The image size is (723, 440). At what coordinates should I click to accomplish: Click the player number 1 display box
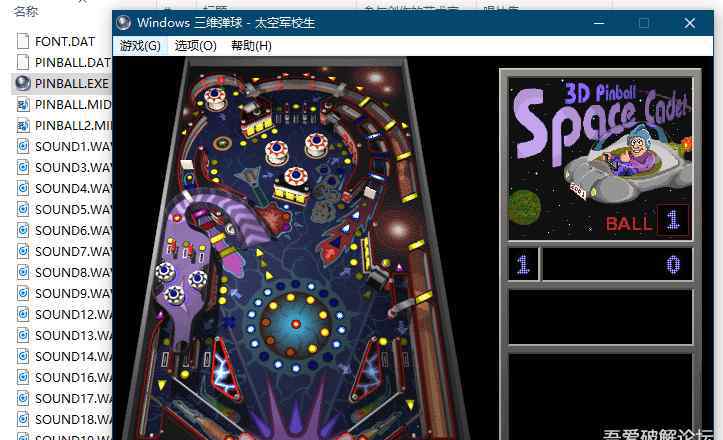tap(523, 264)
